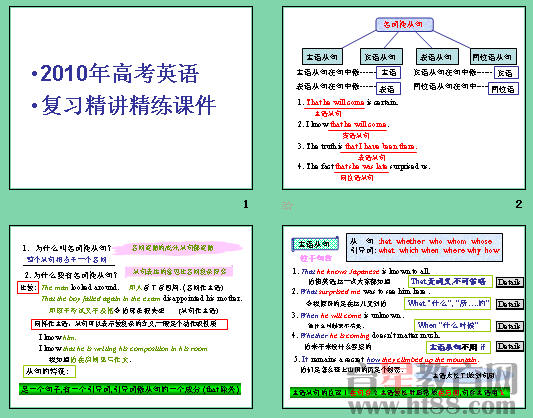Click the red-bordered 比较 box on slide 3
Image resolution: width=533 pixels, height=418 pixels.
coord(28,288)
